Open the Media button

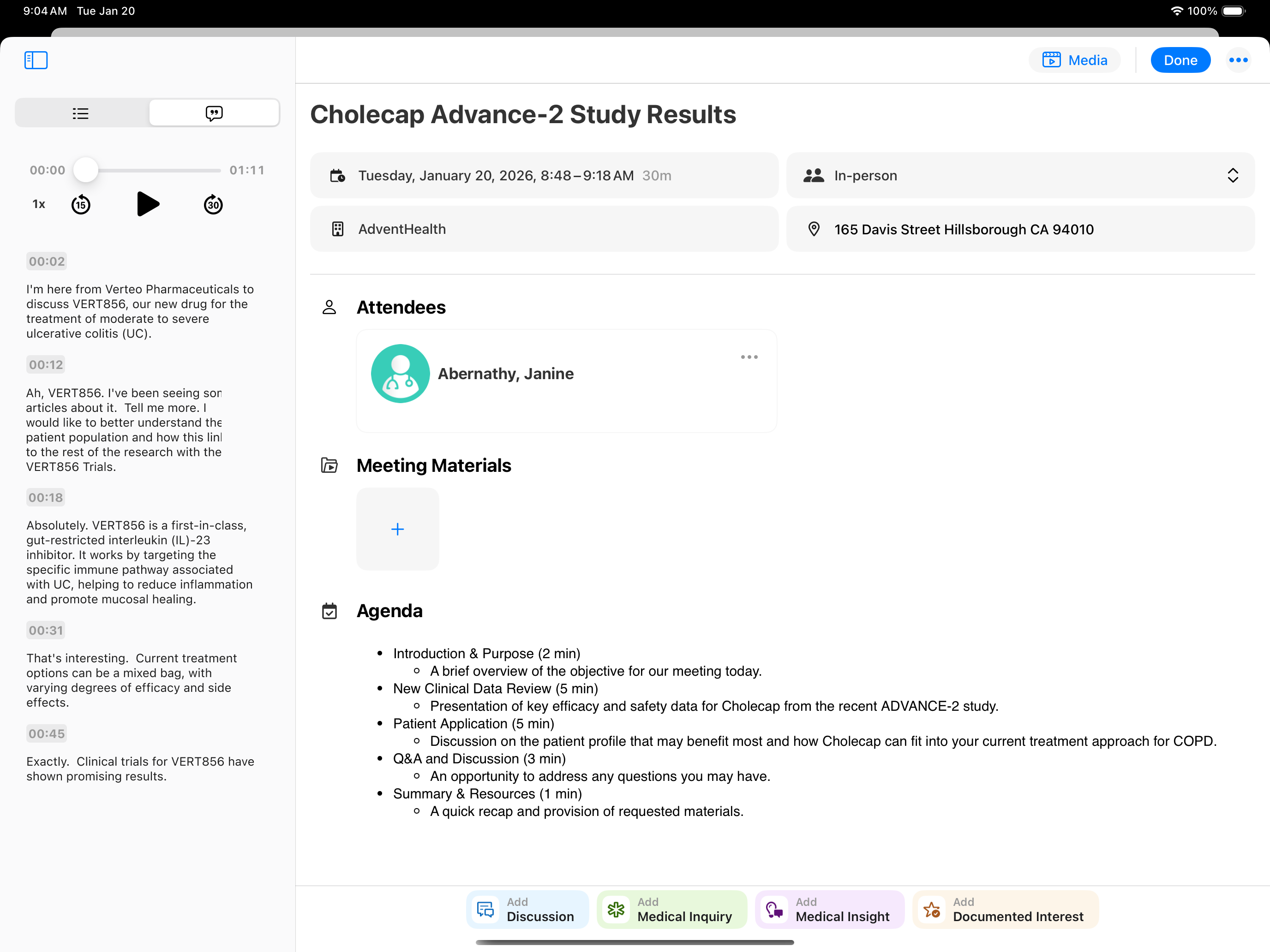(x=1074, y=60)
